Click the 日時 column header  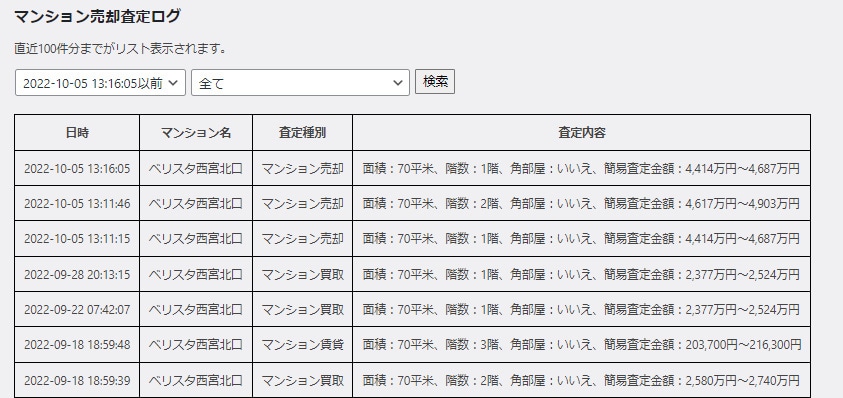click(77, 133)
